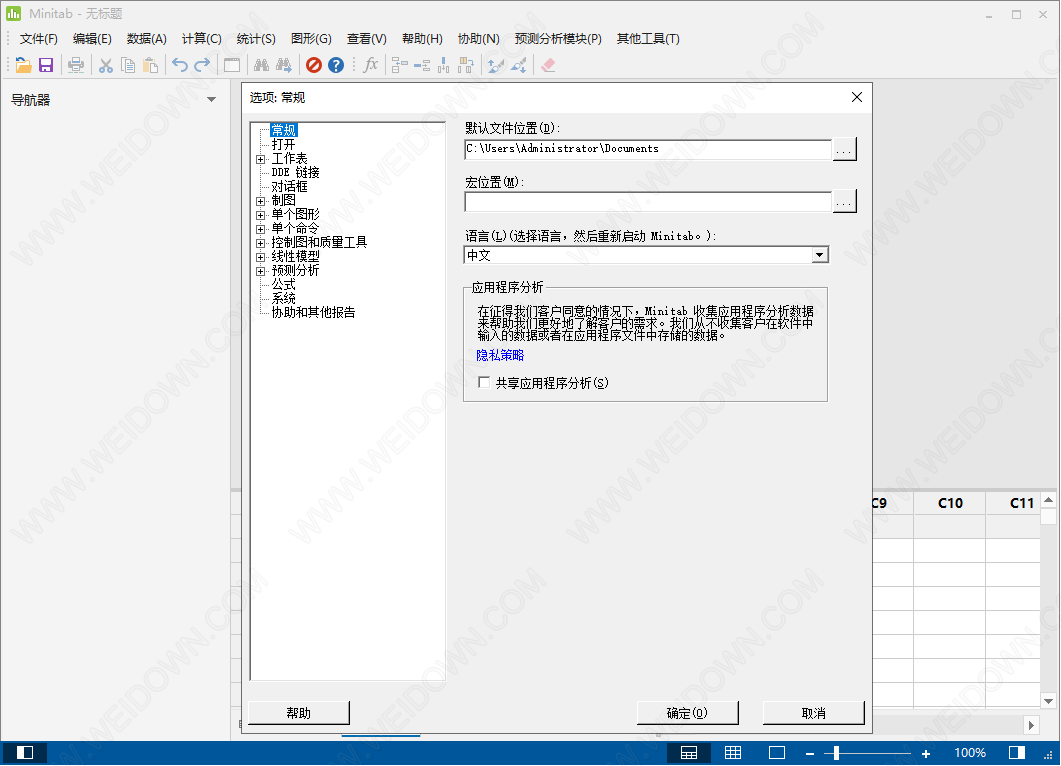Open the 导航器 dropdown arrow
The width and height of the screenshot is (1061, 766).
(x=211, y=99)
